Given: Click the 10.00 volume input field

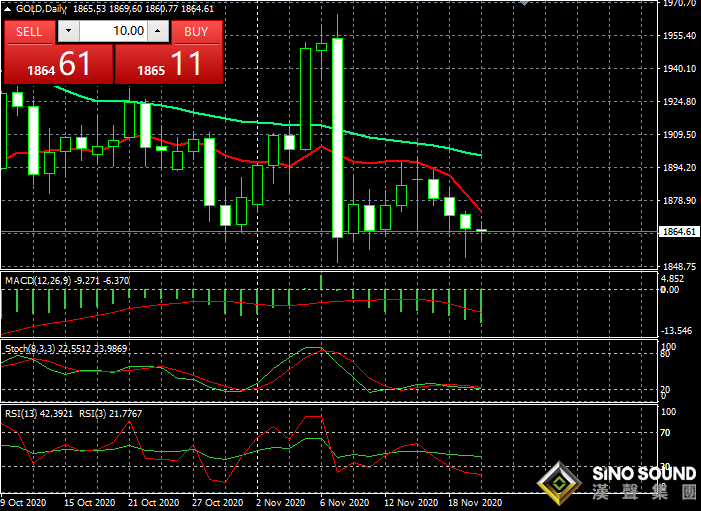Looking at the screenshot, I should coord(113,31).
